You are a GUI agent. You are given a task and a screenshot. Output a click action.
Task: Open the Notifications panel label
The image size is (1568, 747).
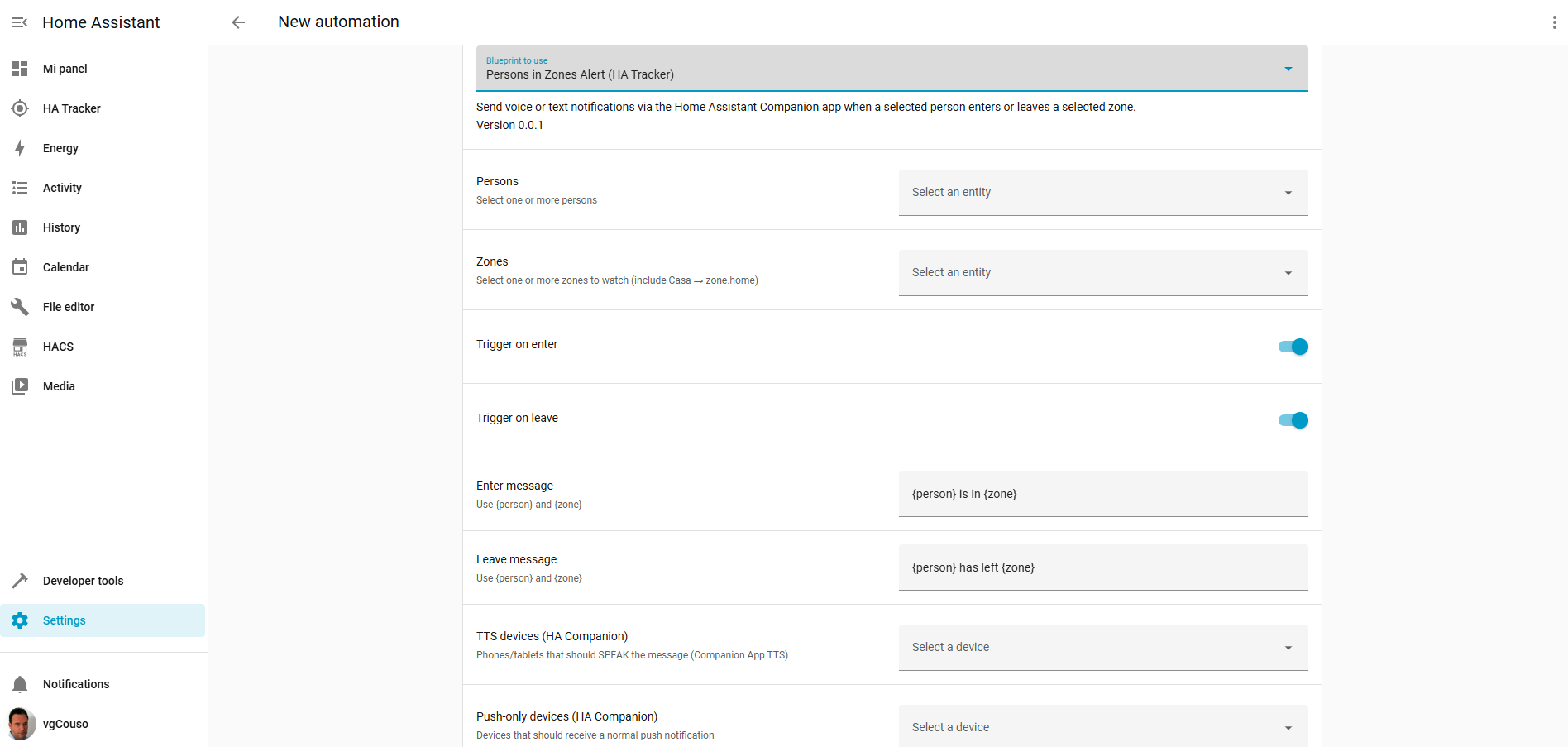[76, 684]
